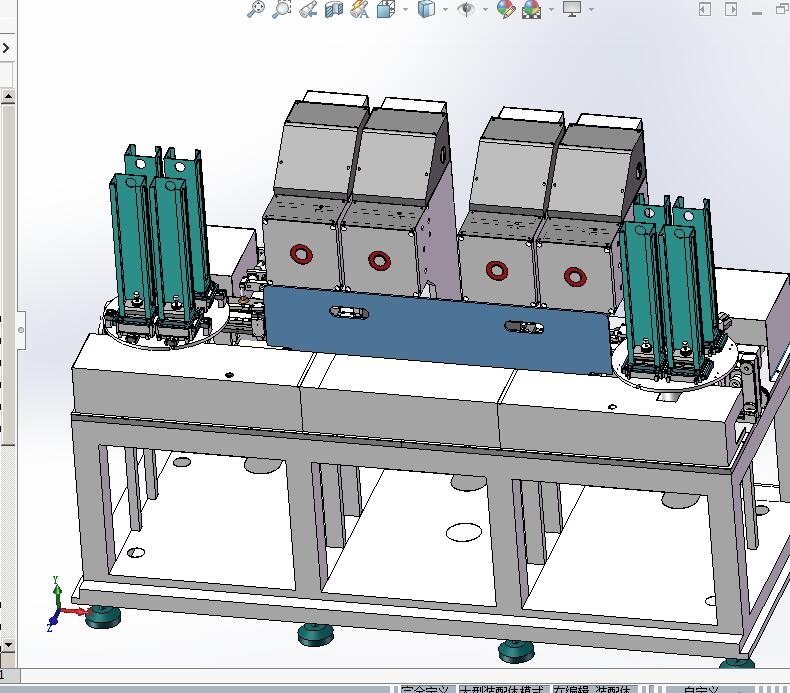Expand the Apply Scene dropdown arrow
This screenshot has width=790, height=693.
pos(551,9)
